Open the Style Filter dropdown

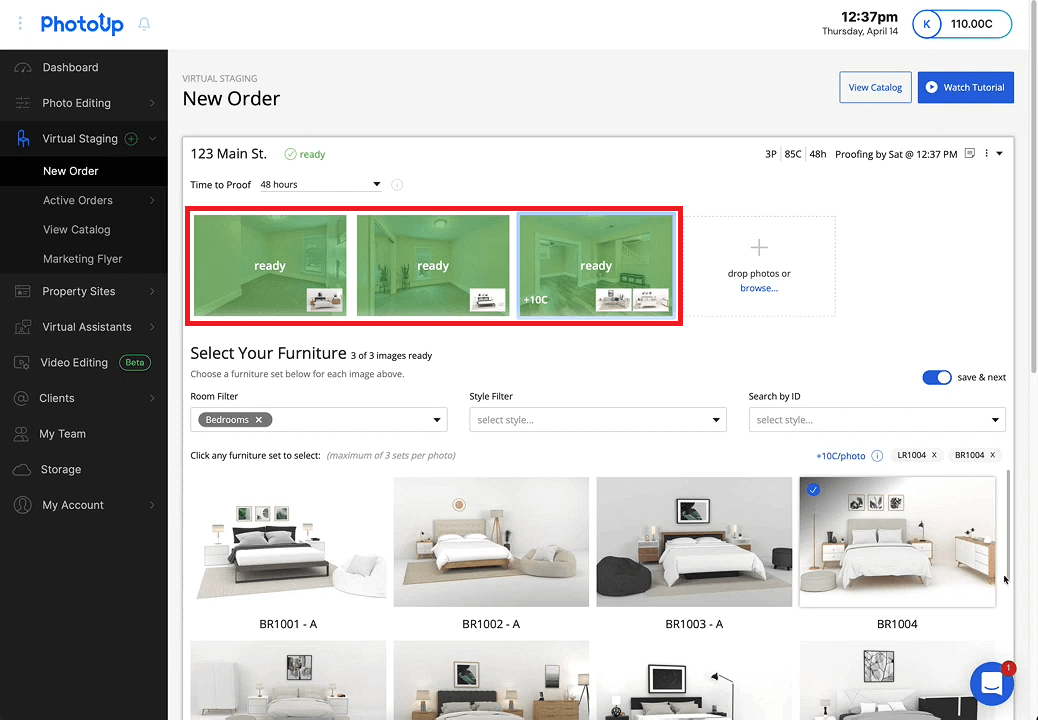tap(597, 419)
